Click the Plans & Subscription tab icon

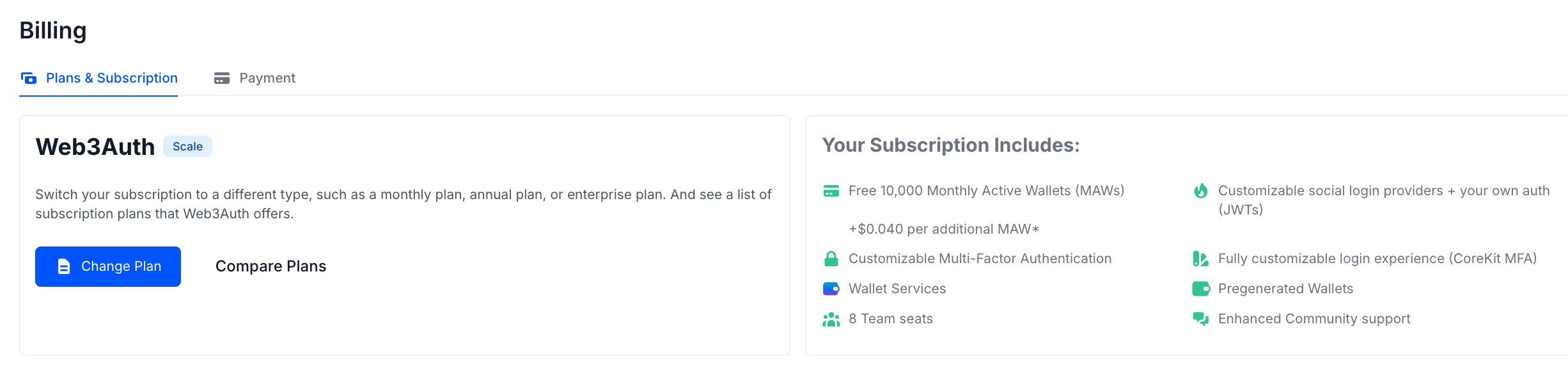pos(29,78)
